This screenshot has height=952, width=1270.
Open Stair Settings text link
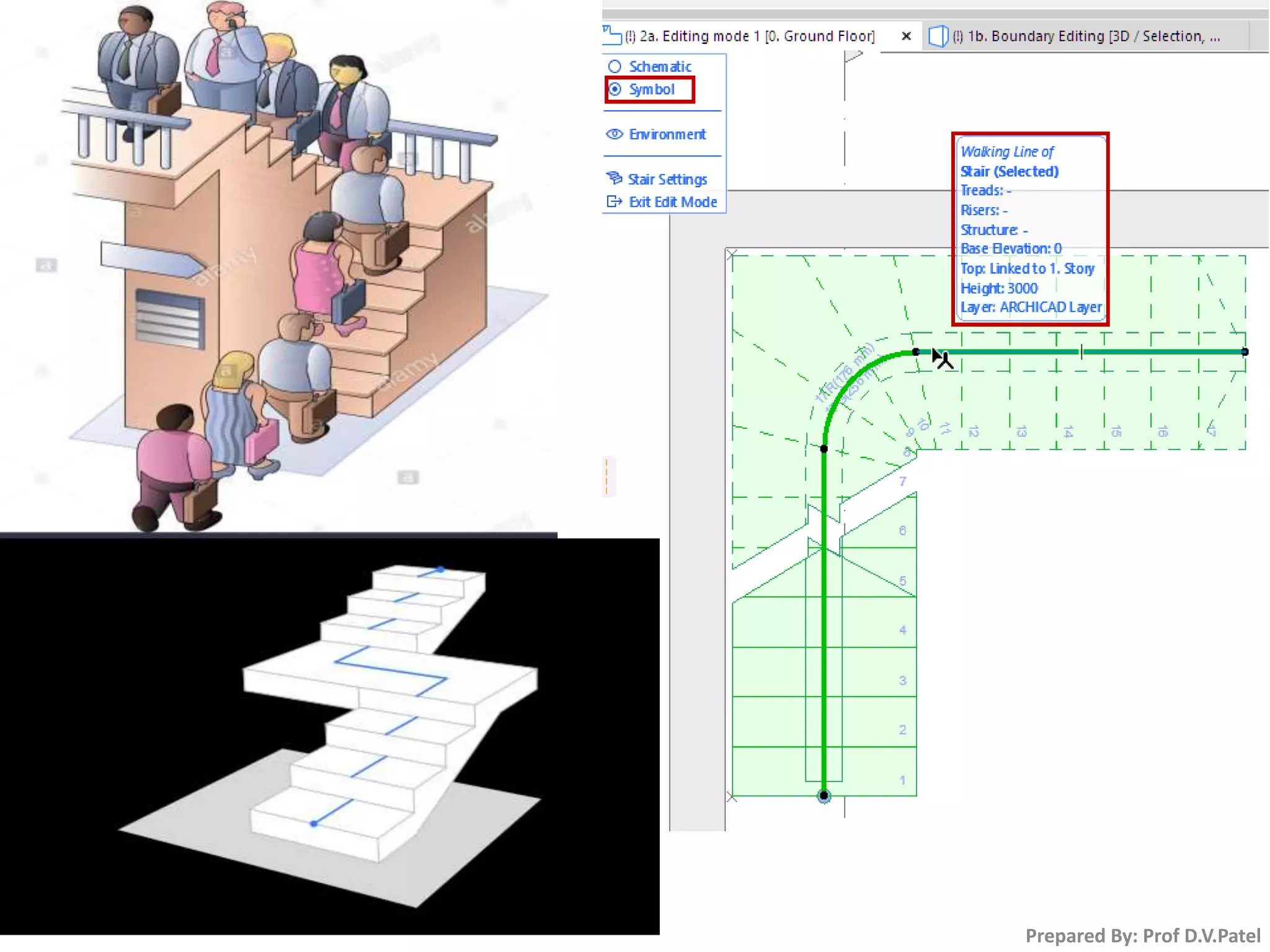click(x=667, y=179)
